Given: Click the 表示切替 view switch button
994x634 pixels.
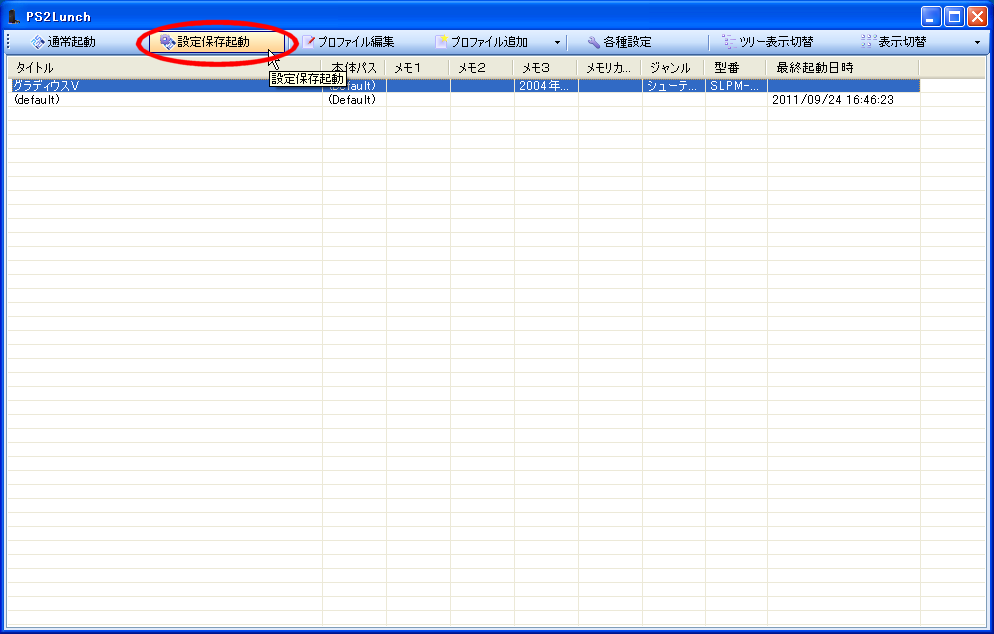Looking at the screenshot, I should pos(894,42).
